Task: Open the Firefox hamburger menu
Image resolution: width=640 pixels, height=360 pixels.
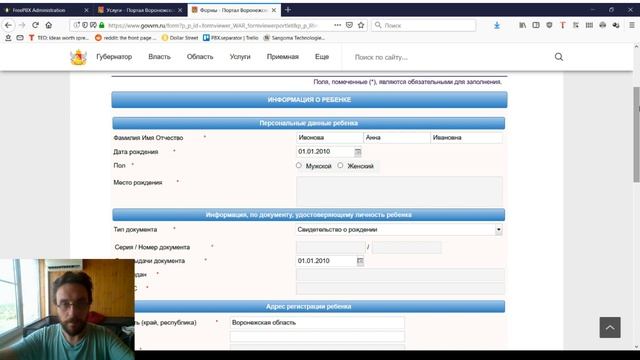Action: 631,25
